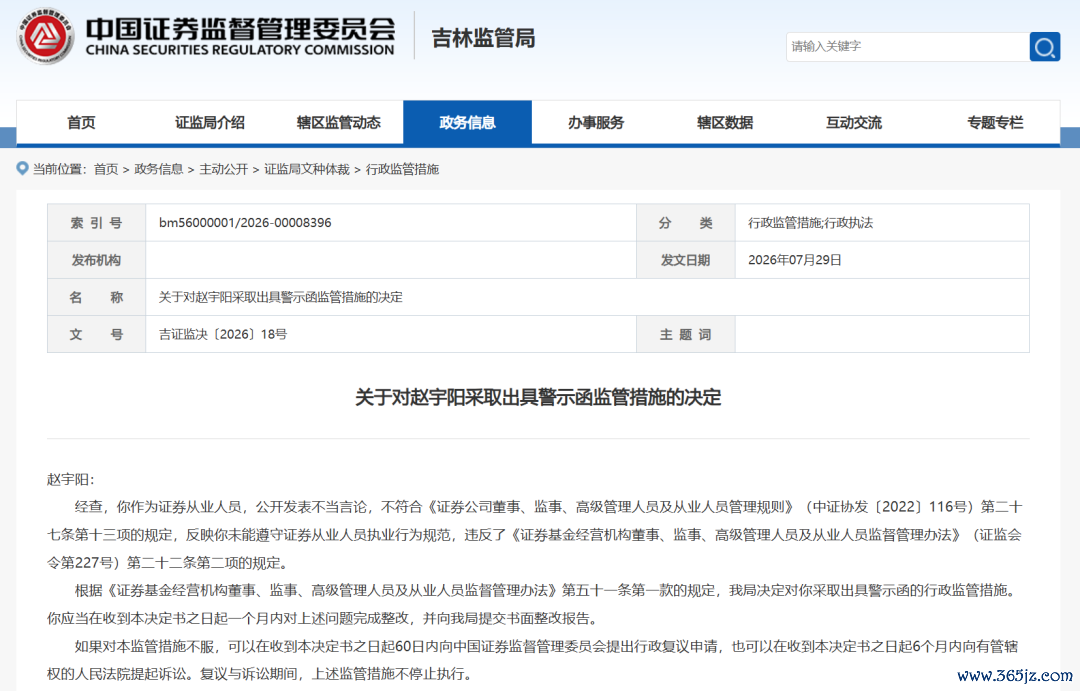This screenshot has height=691, width=1080.
Task: Click the 主题词 label cell
Action: 685,335
